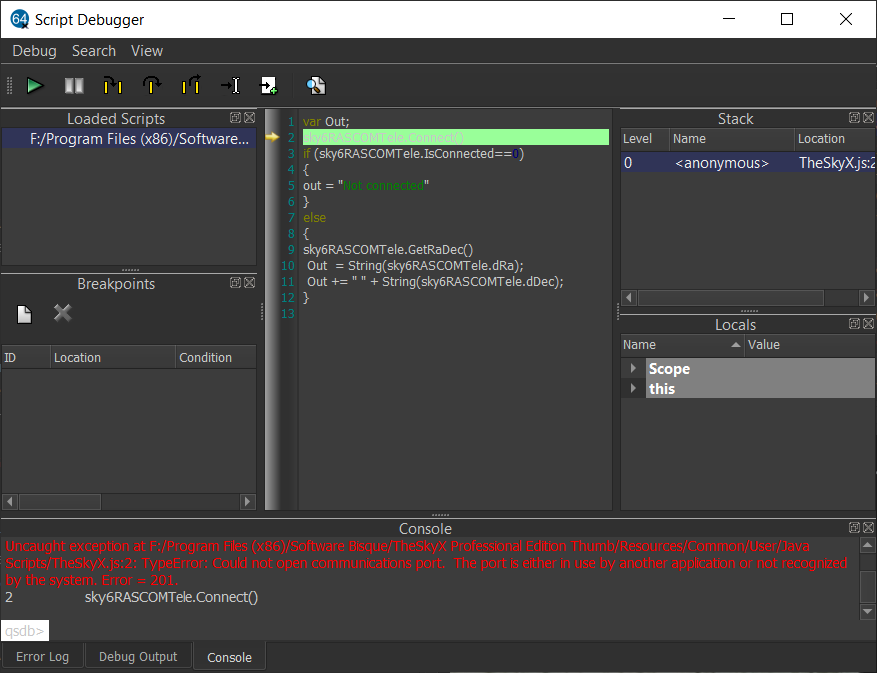This screenshot has width=877, height=673.
Task: Click the Level column header in Stack
Action: [x=645, y=139]
